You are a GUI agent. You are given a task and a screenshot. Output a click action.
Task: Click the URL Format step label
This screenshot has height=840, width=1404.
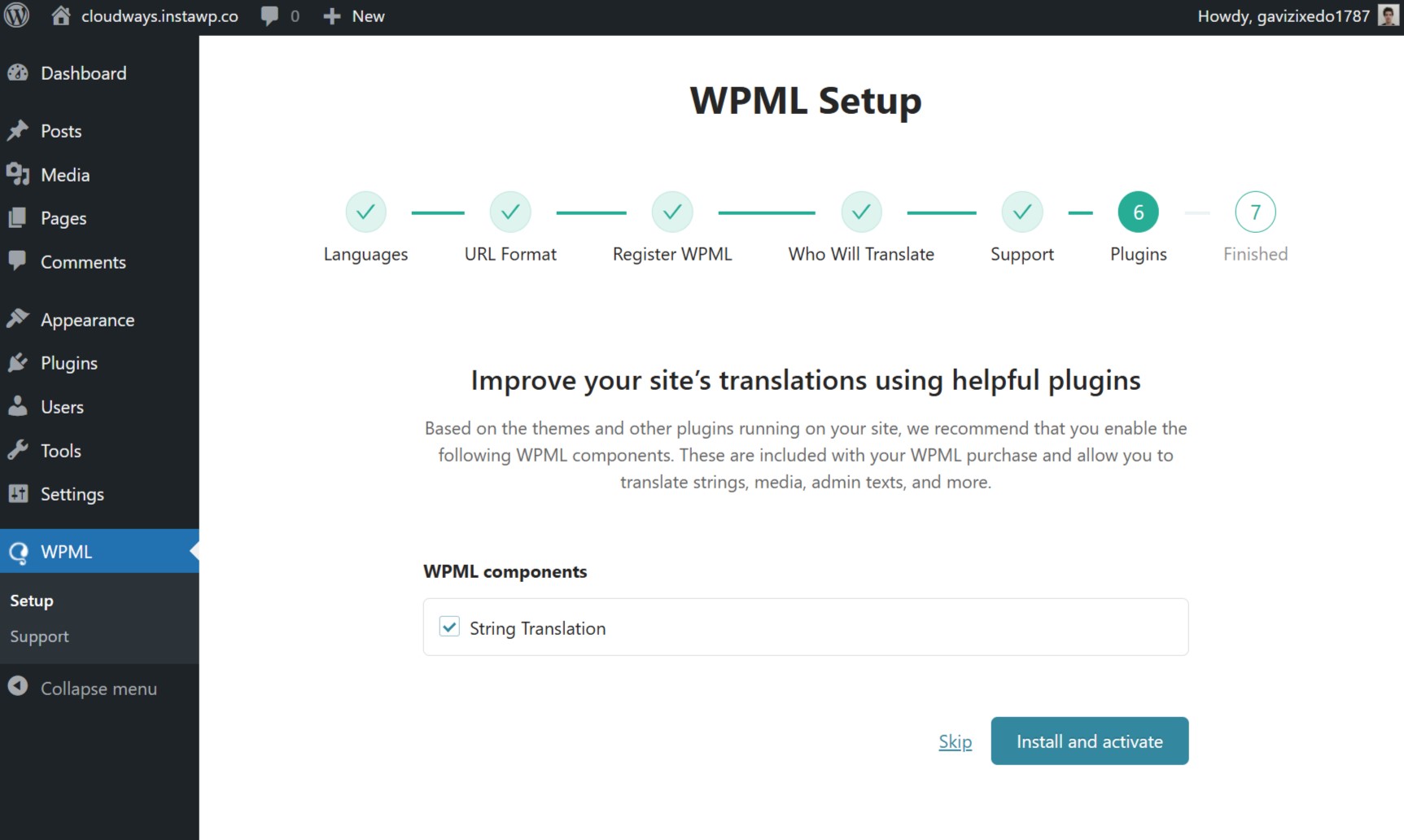(x=510, y=254)
